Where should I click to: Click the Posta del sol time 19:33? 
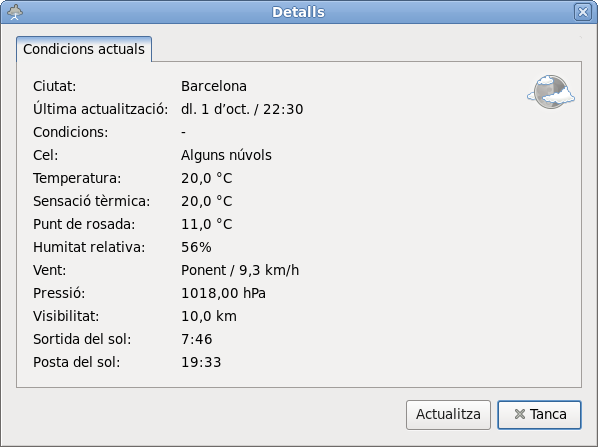(201, 362)
